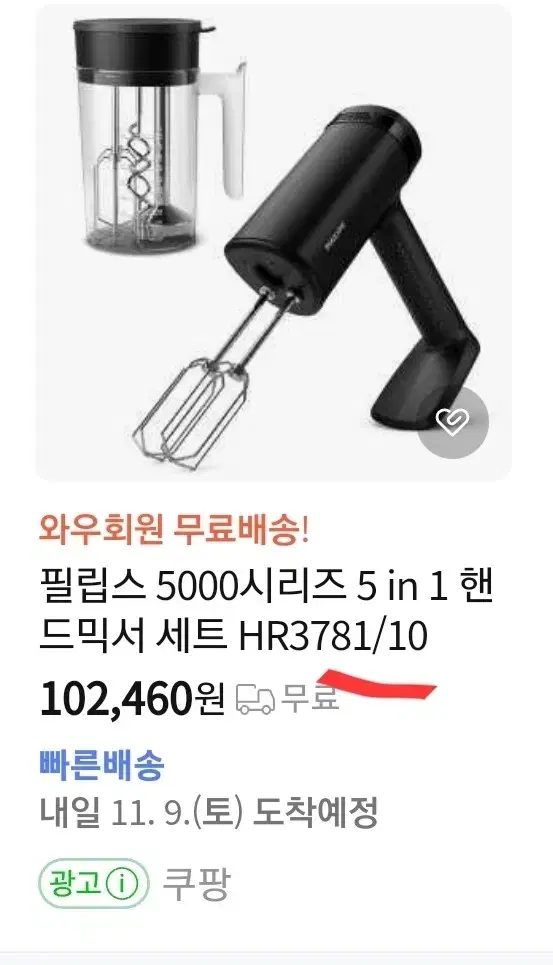Tap the 무료 free shipping label
The height and width of the screenshot is (965, 553).
310,698
